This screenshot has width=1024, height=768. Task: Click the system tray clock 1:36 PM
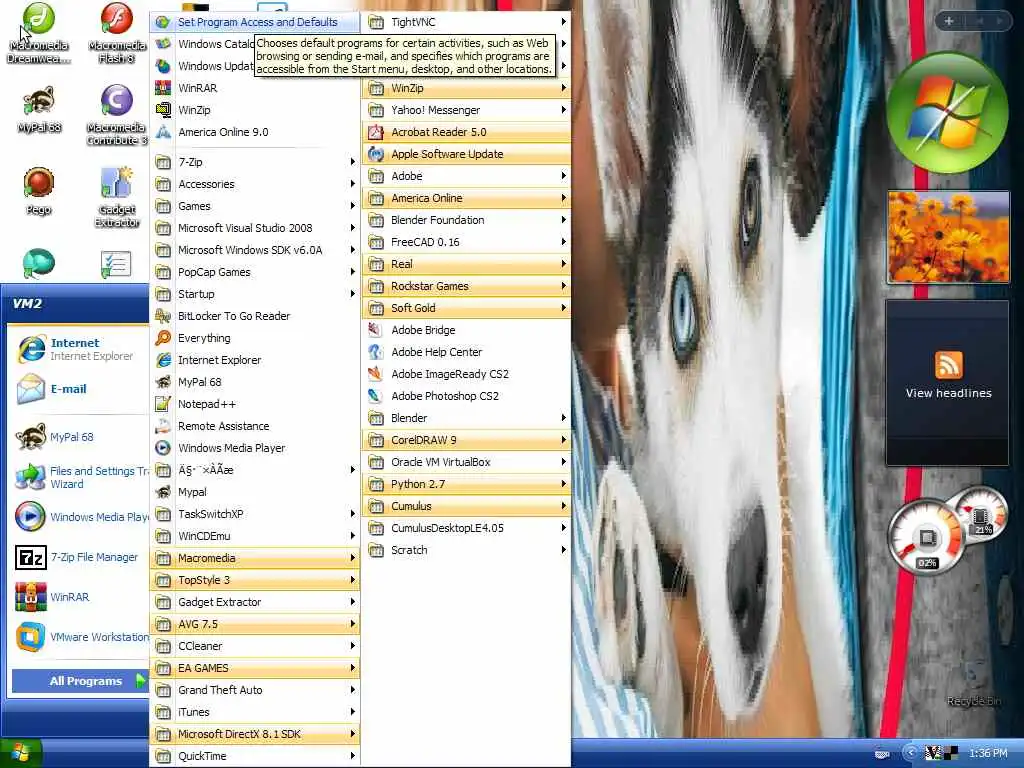coord(988,754)
